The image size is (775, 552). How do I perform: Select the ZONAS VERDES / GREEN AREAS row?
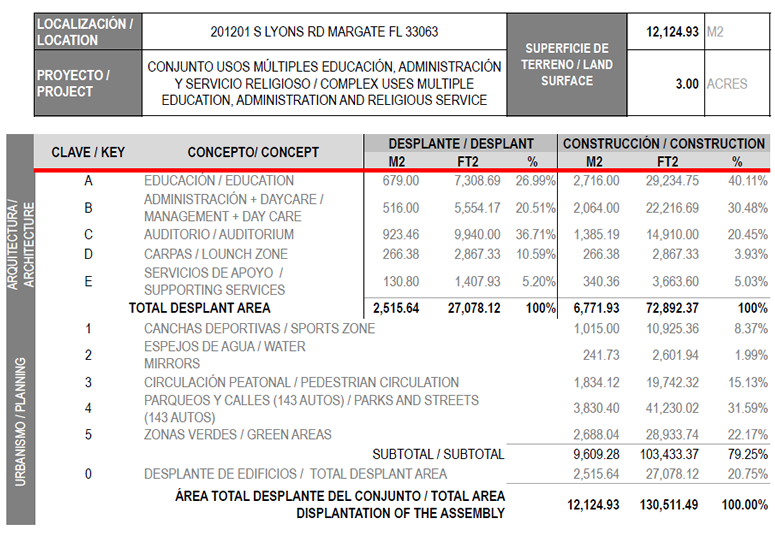pyautogui.click(x=235, y=434)
